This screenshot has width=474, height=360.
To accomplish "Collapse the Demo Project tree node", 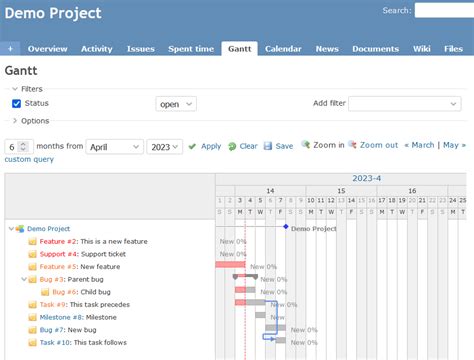I will 11,229.
